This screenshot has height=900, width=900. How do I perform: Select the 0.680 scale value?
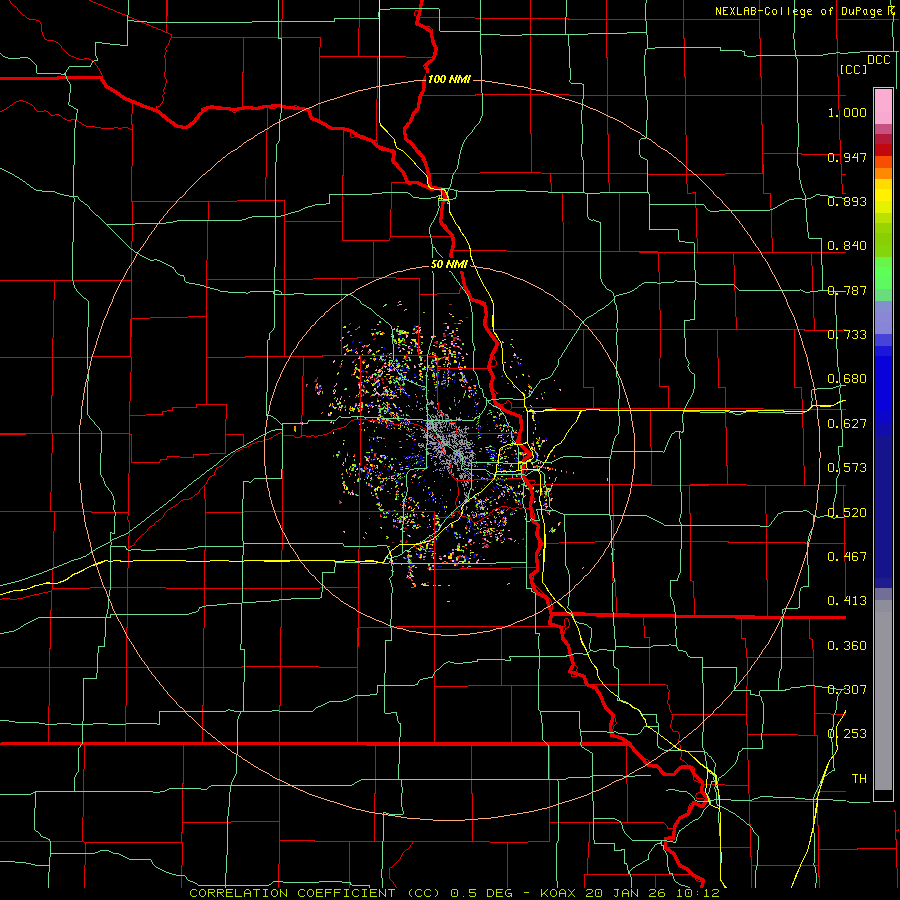[x=847, y=379]
